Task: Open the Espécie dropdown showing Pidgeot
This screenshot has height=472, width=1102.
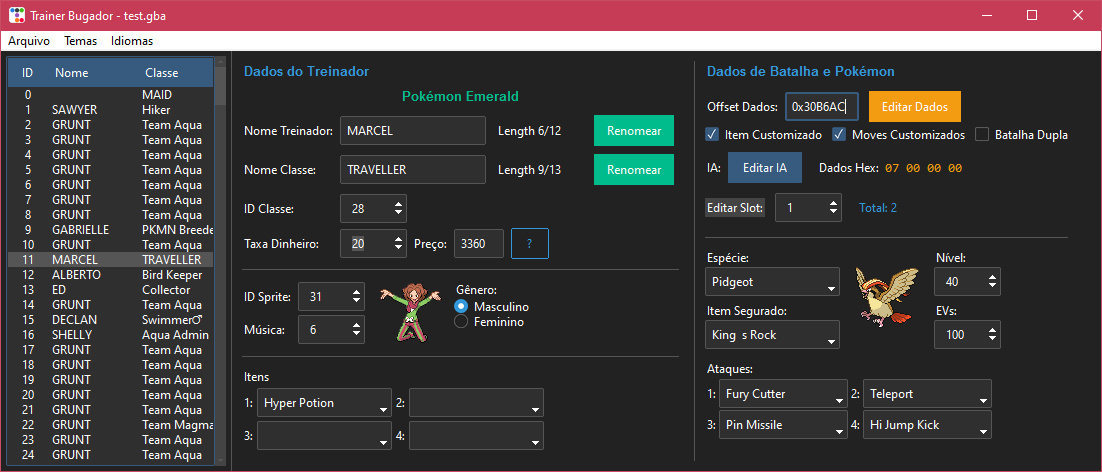Action: pos(772,283)
